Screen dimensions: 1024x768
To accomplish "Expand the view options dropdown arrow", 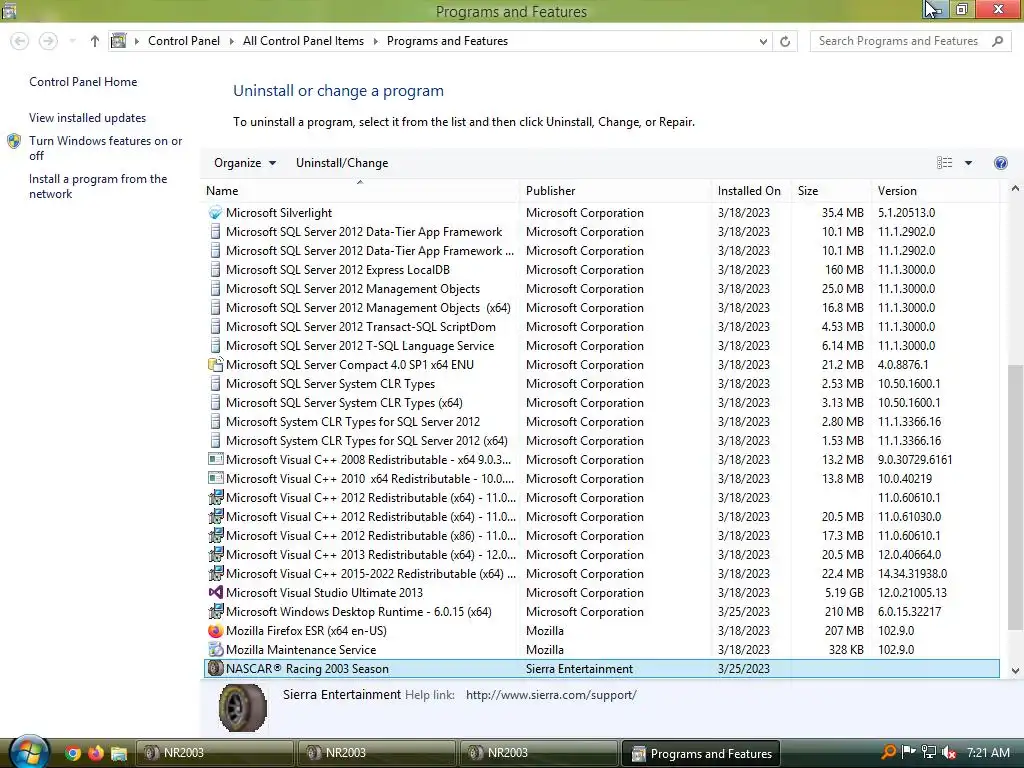I will click(968, 163).
